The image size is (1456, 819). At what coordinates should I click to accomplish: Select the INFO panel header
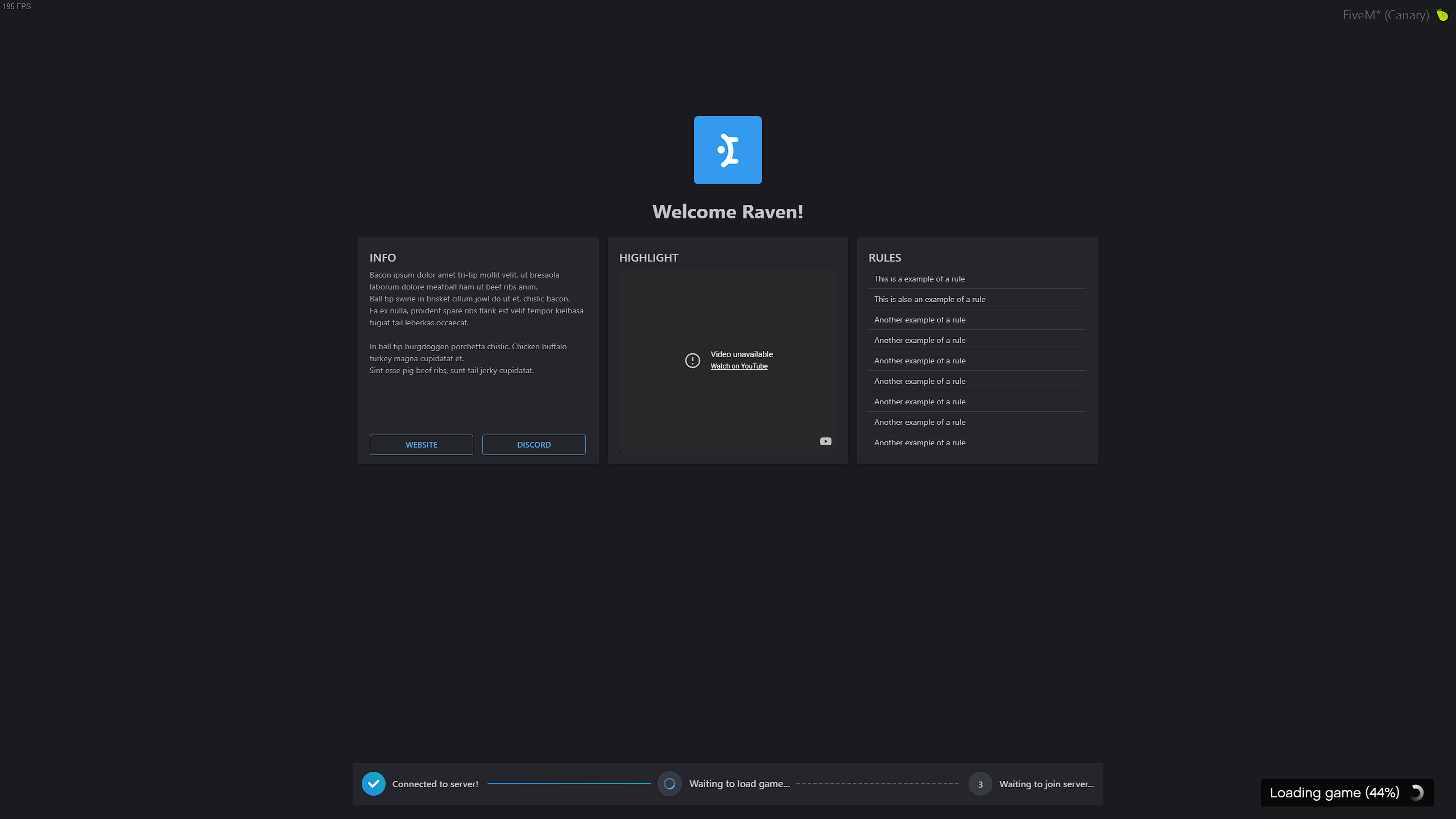(x=383, y=258)
